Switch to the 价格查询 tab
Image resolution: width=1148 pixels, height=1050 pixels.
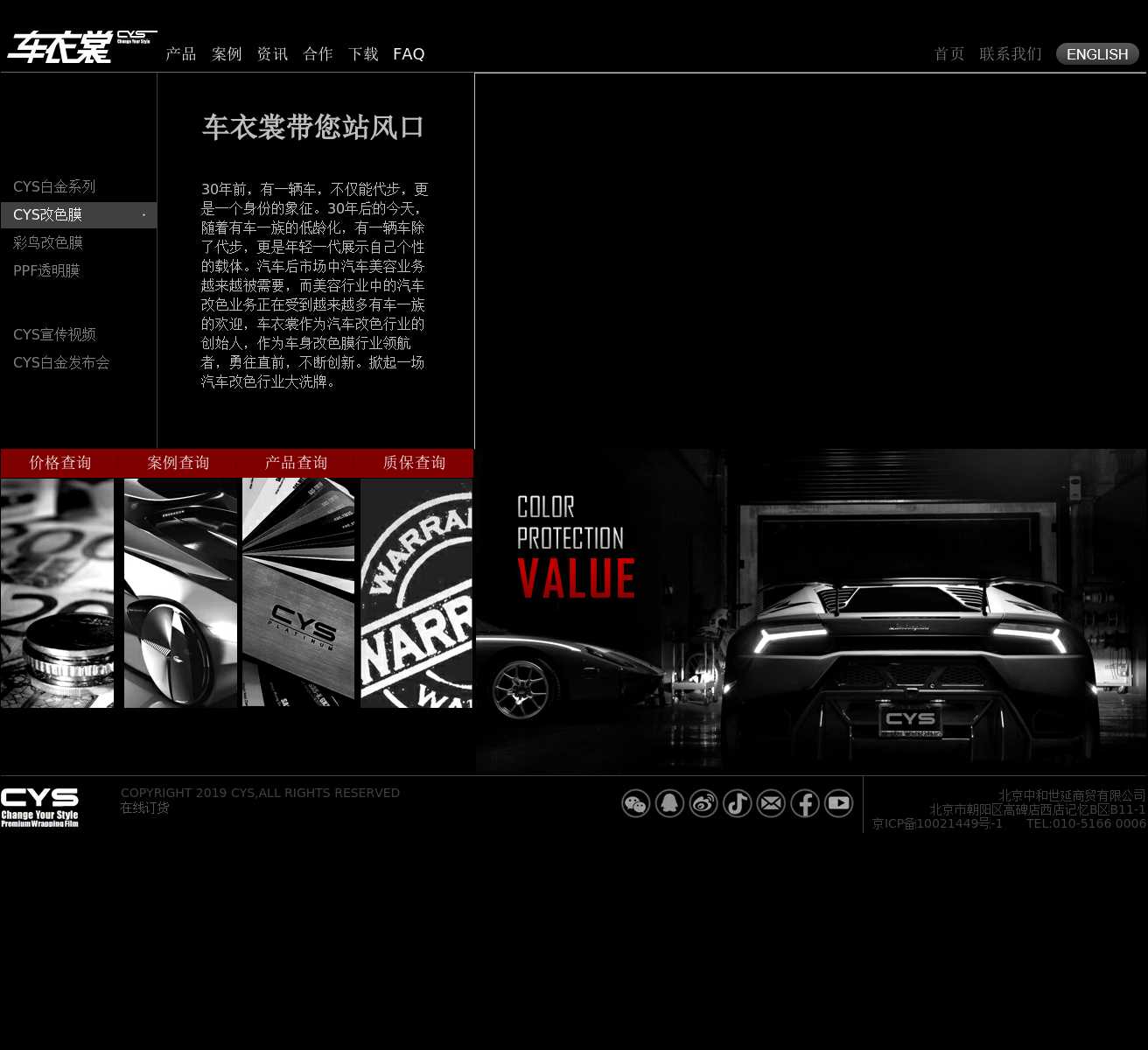click(x=59, y=463)
